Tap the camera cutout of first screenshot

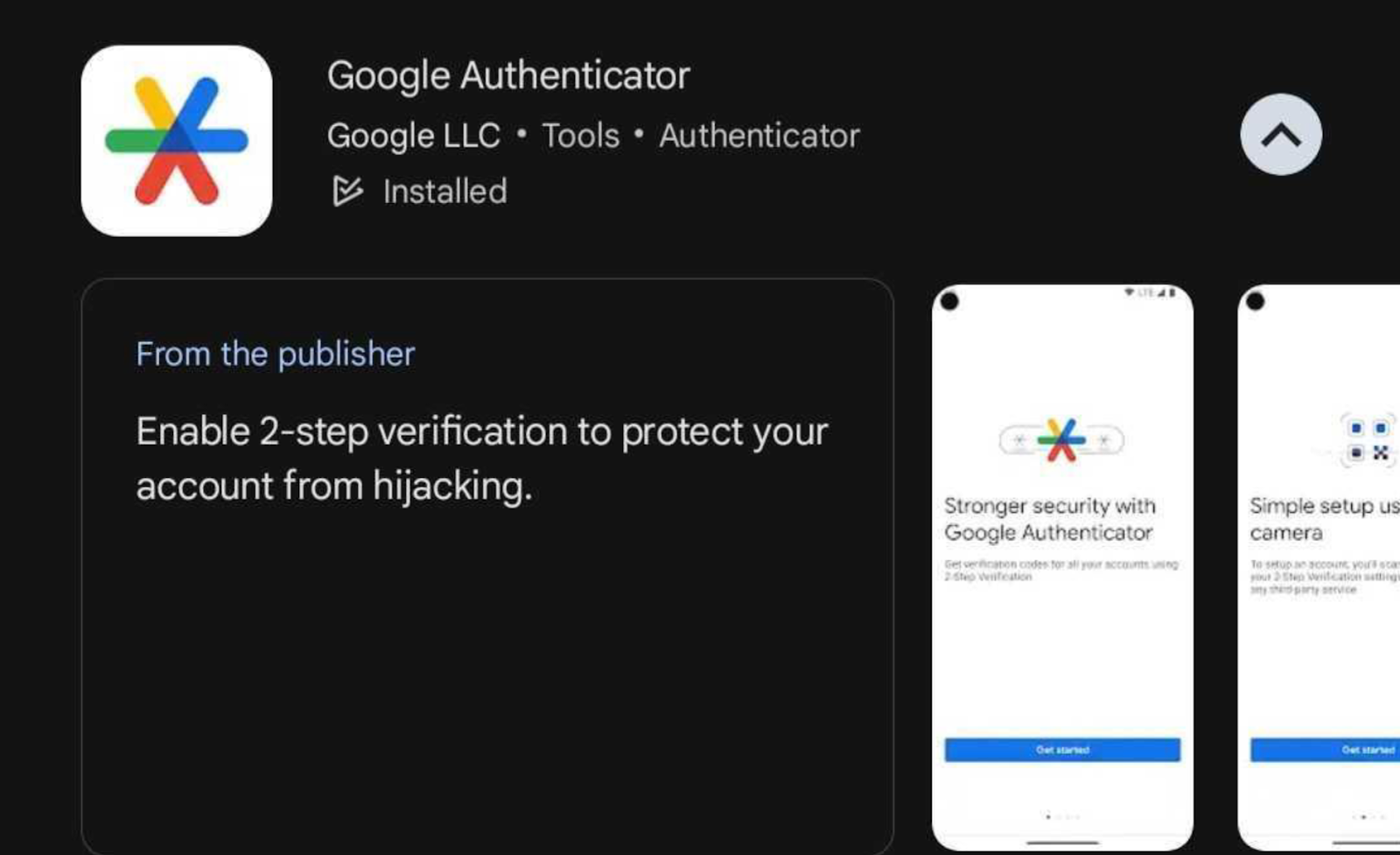(x=949, y=302)
